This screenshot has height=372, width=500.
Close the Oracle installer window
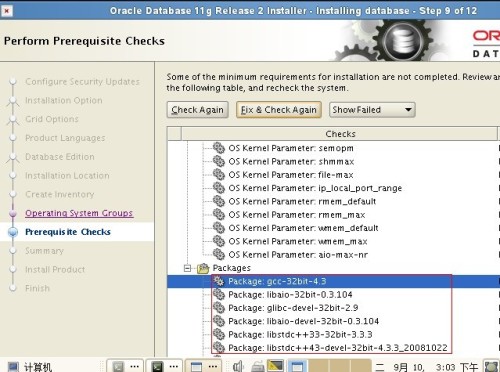pos(7,11)
